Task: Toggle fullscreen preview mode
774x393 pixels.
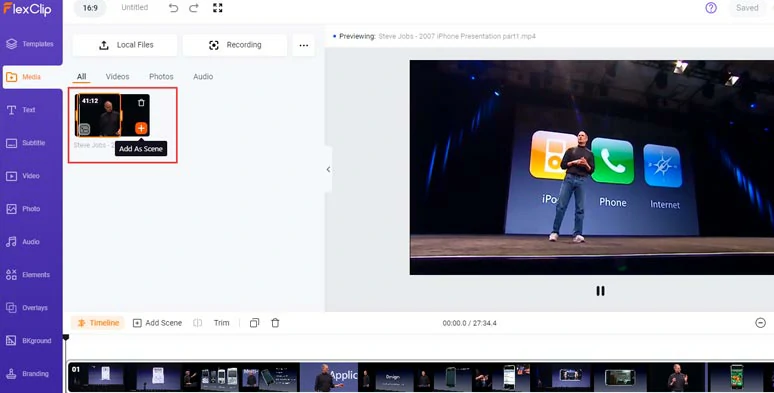Action: (x=218, y=8)
